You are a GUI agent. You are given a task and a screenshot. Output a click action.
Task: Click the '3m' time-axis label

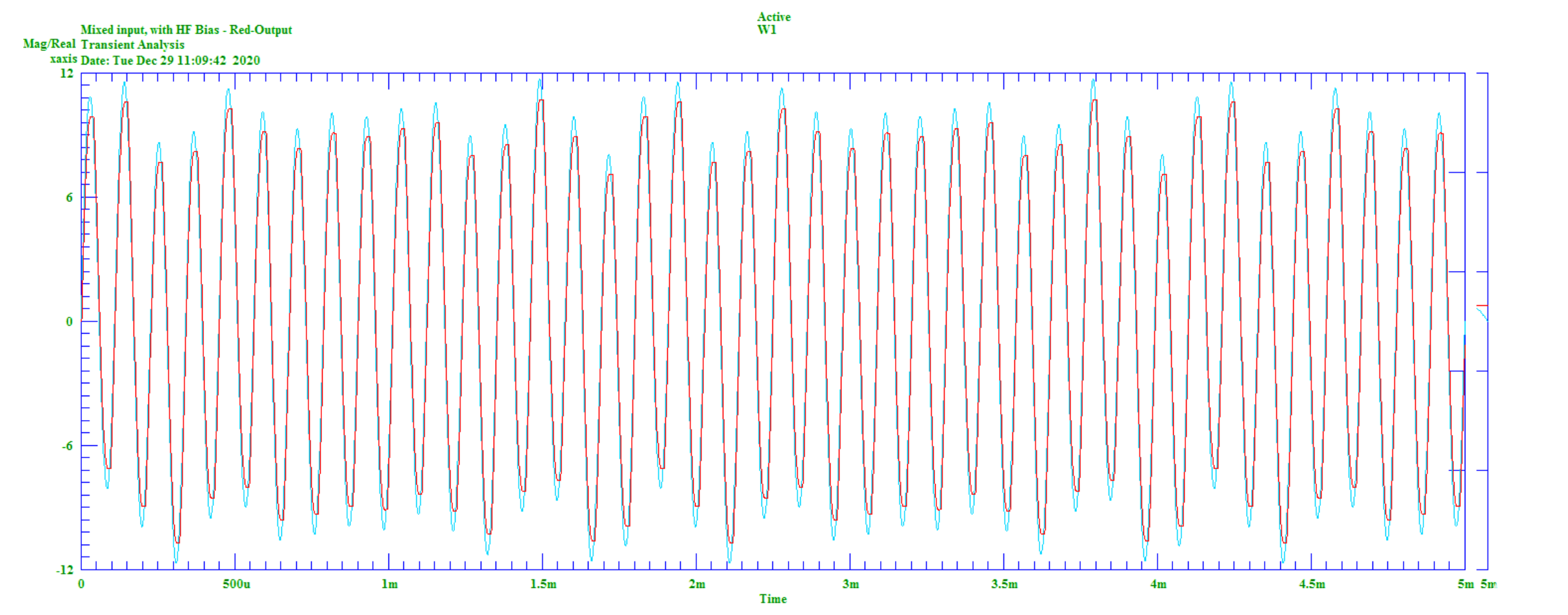point(850,584)
